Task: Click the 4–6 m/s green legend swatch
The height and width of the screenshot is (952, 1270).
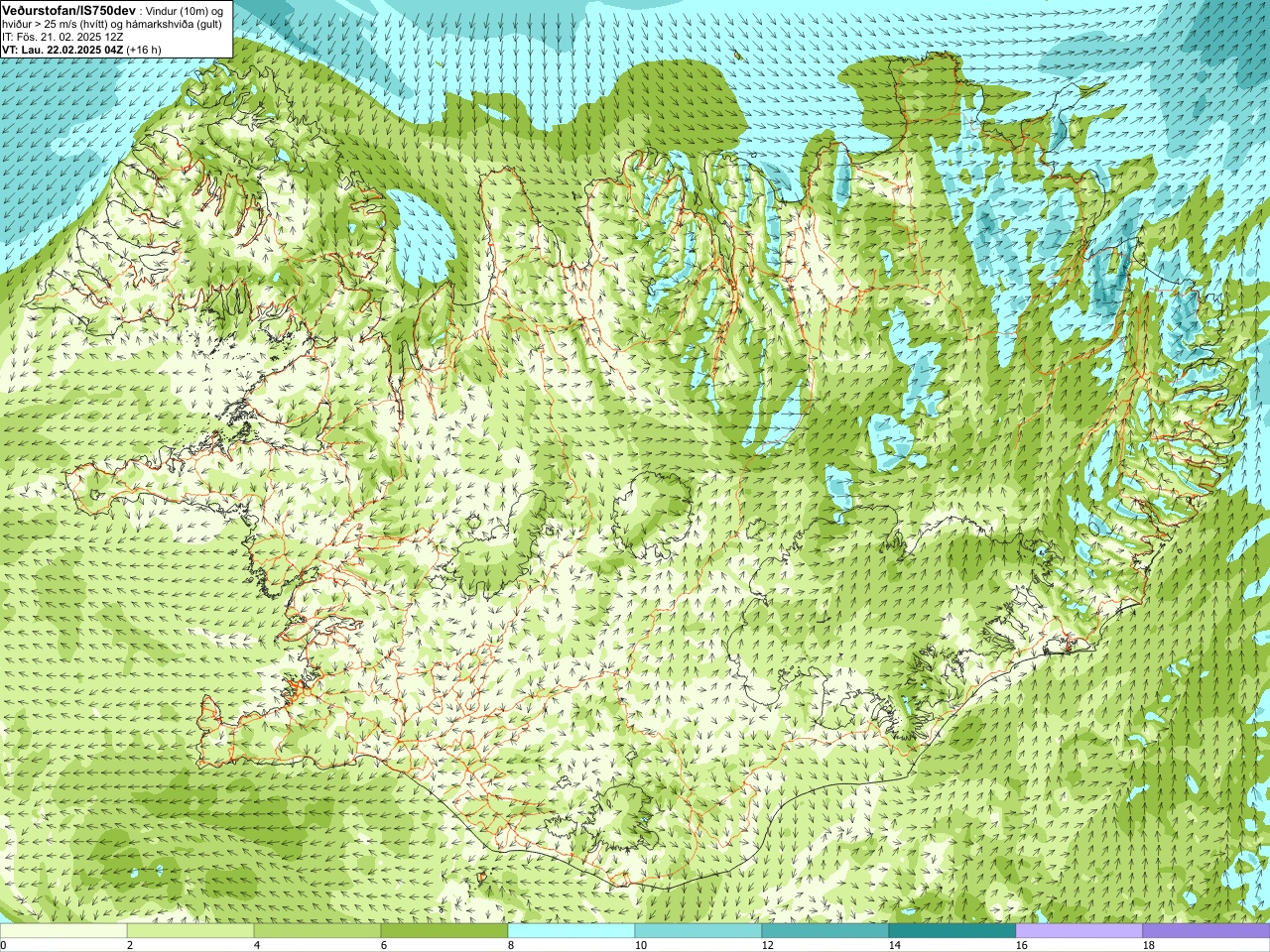Action: point(317,931)
